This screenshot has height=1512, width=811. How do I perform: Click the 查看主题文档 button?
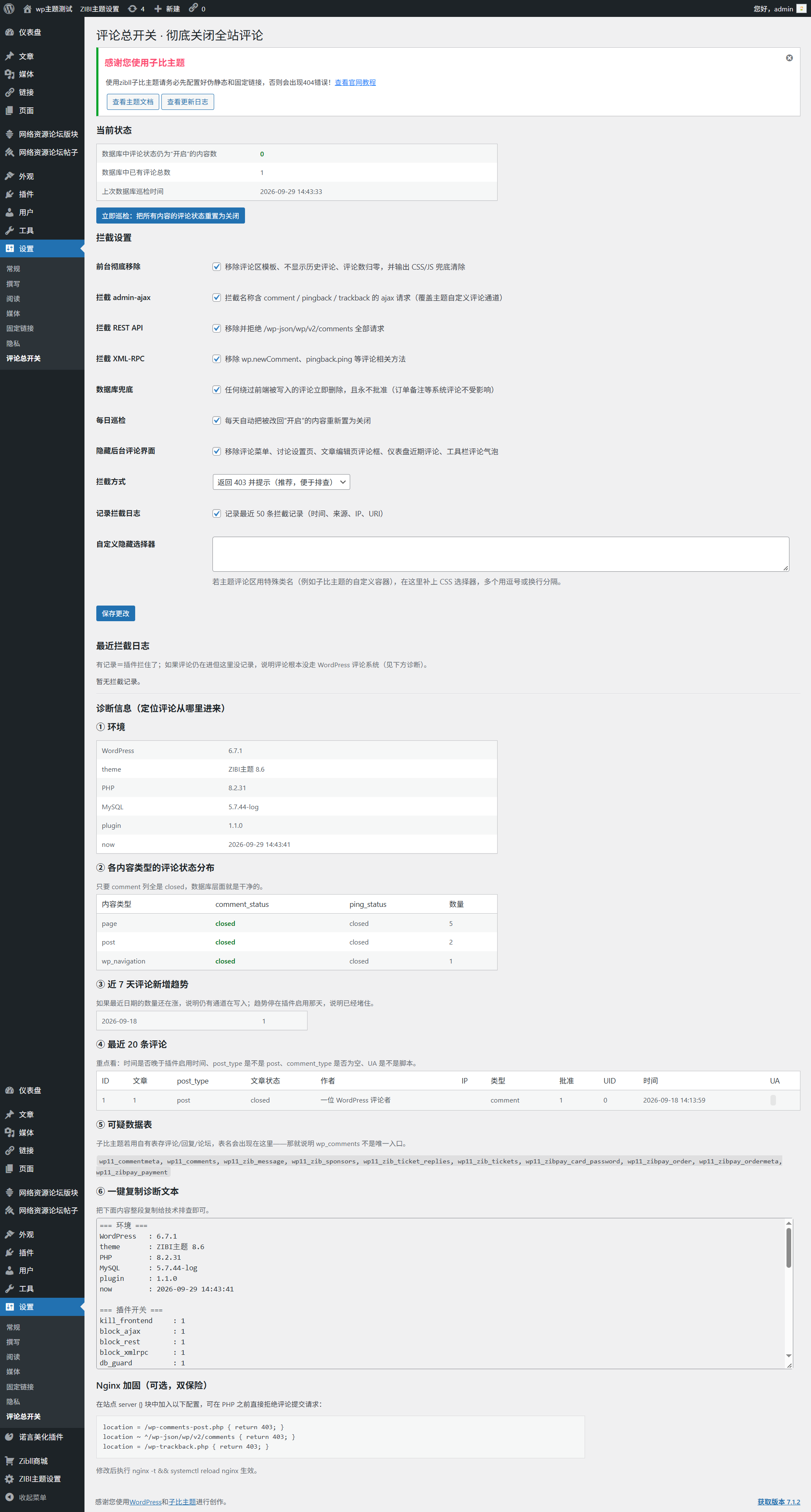click(x=133, y=101)
